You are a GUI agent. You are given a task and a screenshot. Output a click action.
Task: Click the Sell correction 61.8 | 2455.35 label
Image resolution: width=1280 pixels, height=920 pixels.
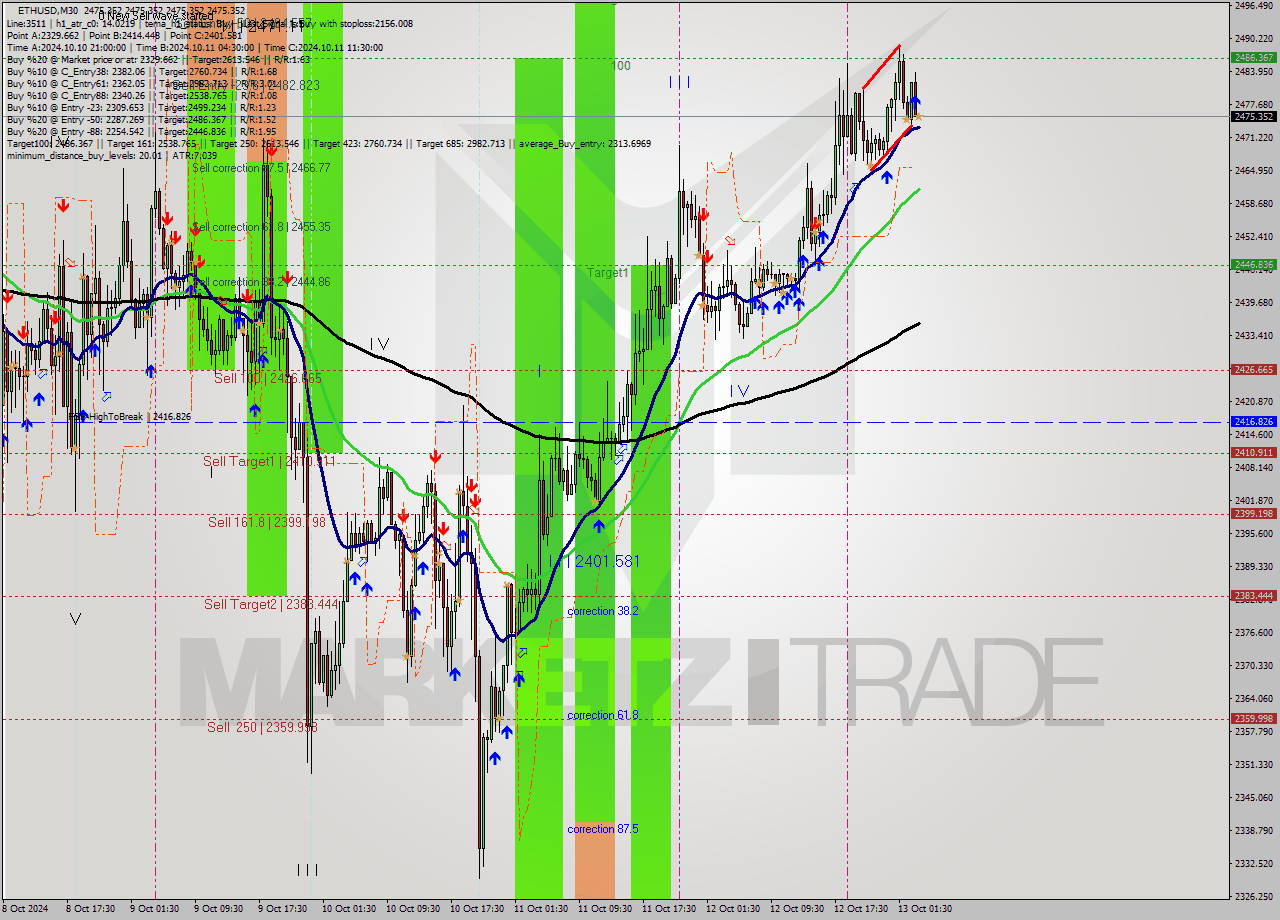point(261,228)
